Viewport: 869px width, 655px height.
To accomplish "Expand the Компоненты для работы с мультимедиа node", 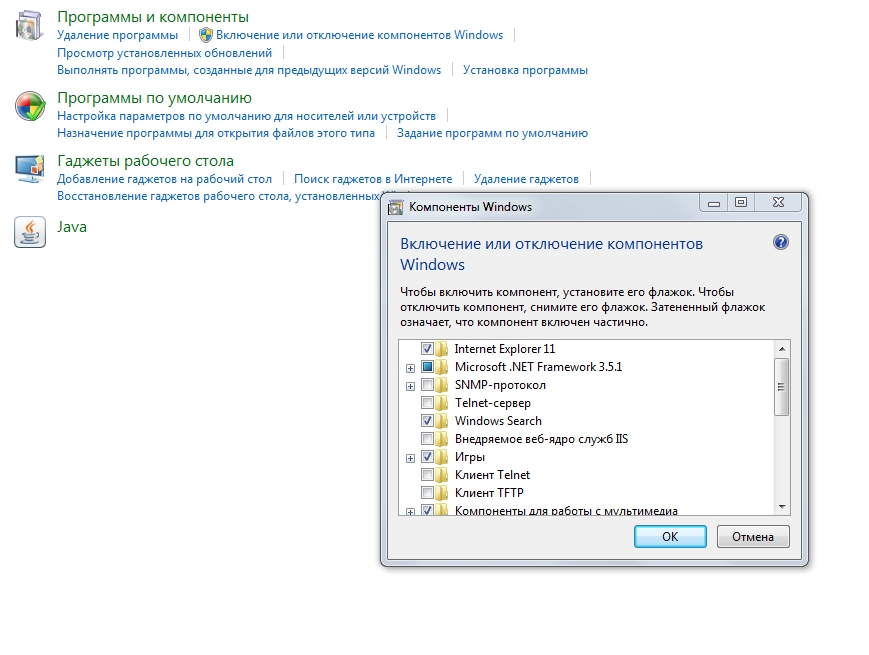I will 410,511.
